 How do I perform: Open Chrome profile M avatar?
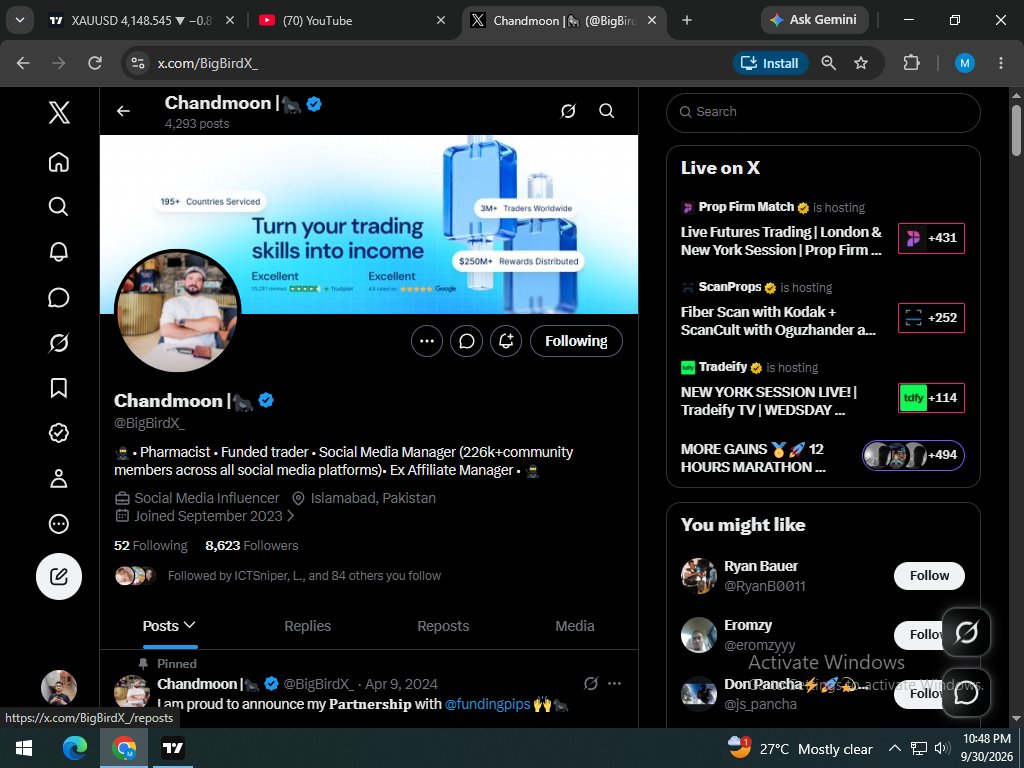(x=965, y=63)
